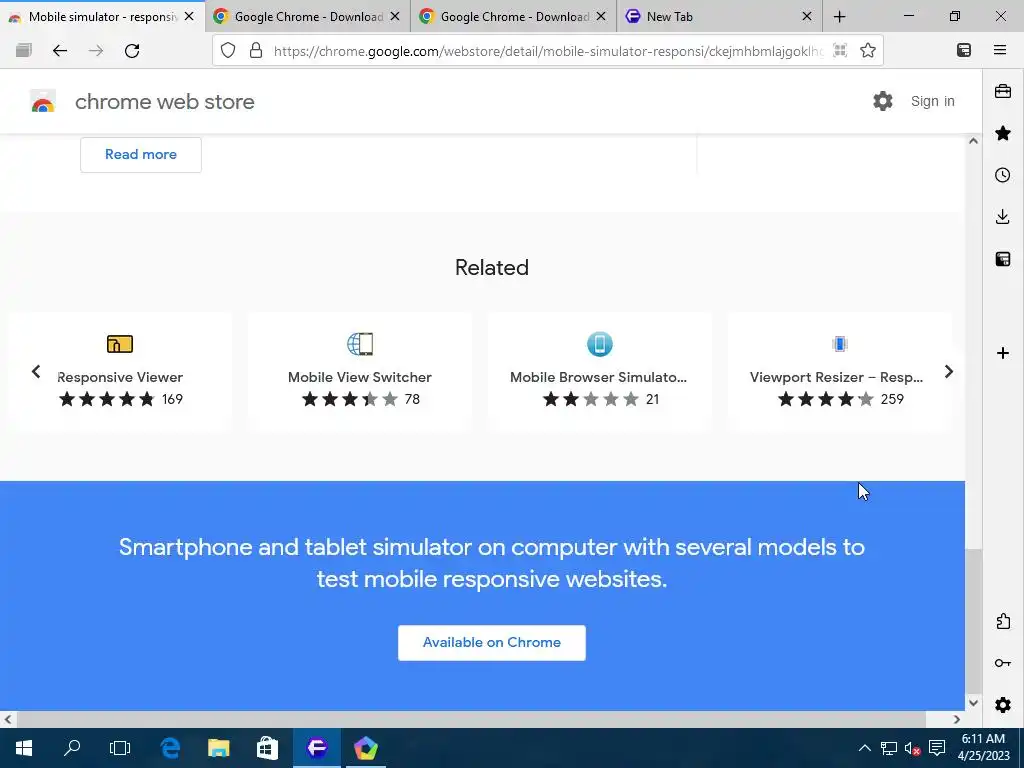Click the browser forward arrow
Screen dimensions: 1024x768
pos(96,50)
